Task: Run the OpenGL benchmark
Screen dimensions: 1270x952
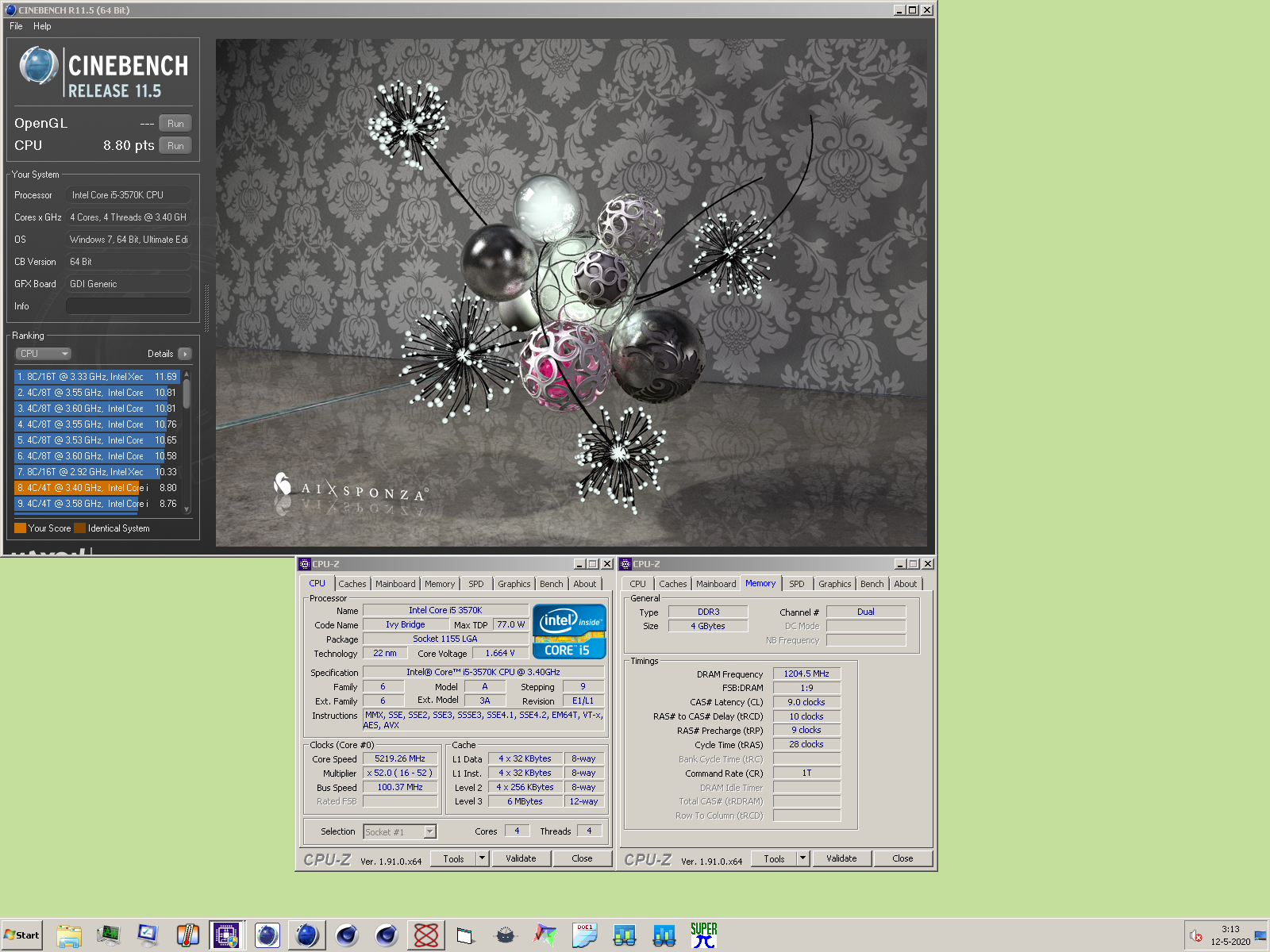Action: click(175, 124)
